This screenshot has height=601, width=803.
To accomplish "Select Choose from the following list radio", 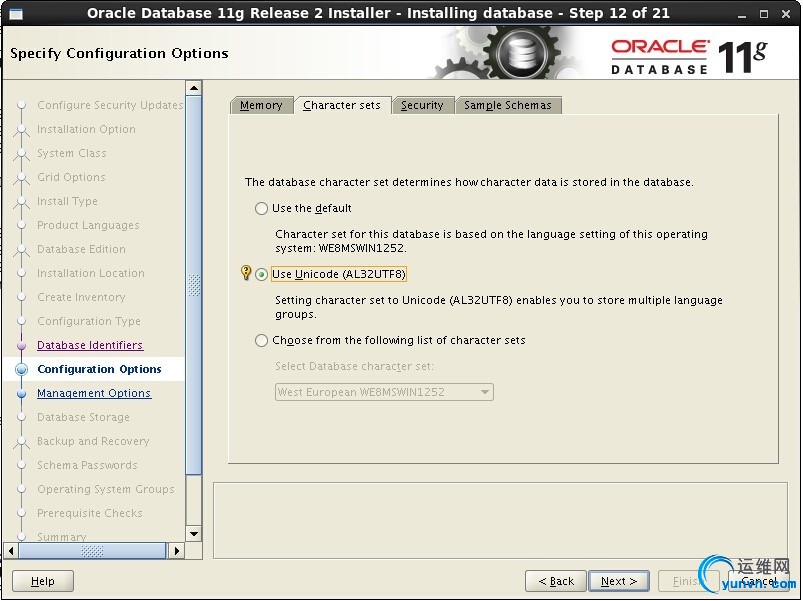I will (261, 340).
